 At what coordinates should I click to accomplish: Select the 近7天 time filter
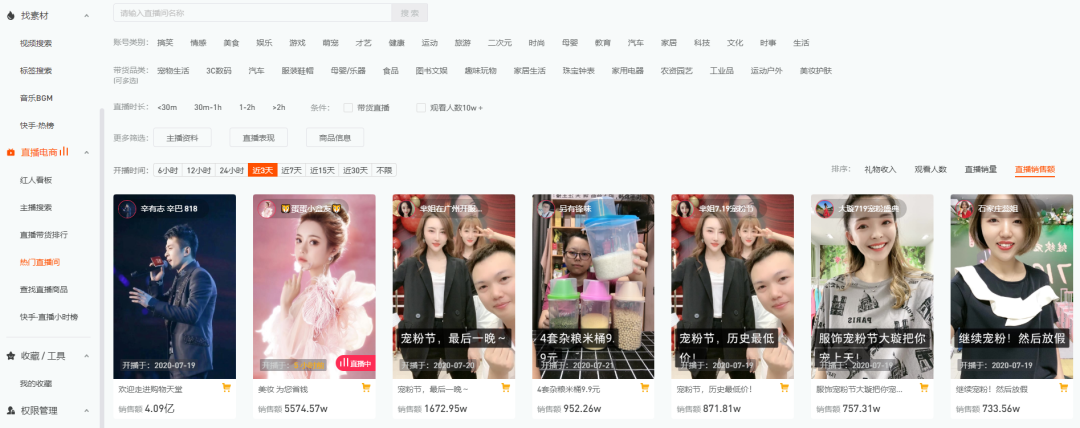click(x=292, y=170)
